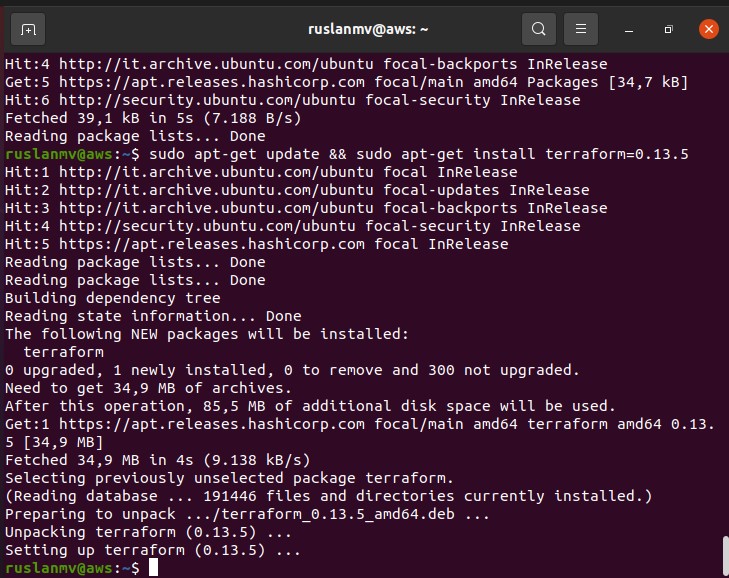The image size is (729, 578).
Task: Click 'The following NEW packages will be installed' line
Action: click(x=207, y=334)
